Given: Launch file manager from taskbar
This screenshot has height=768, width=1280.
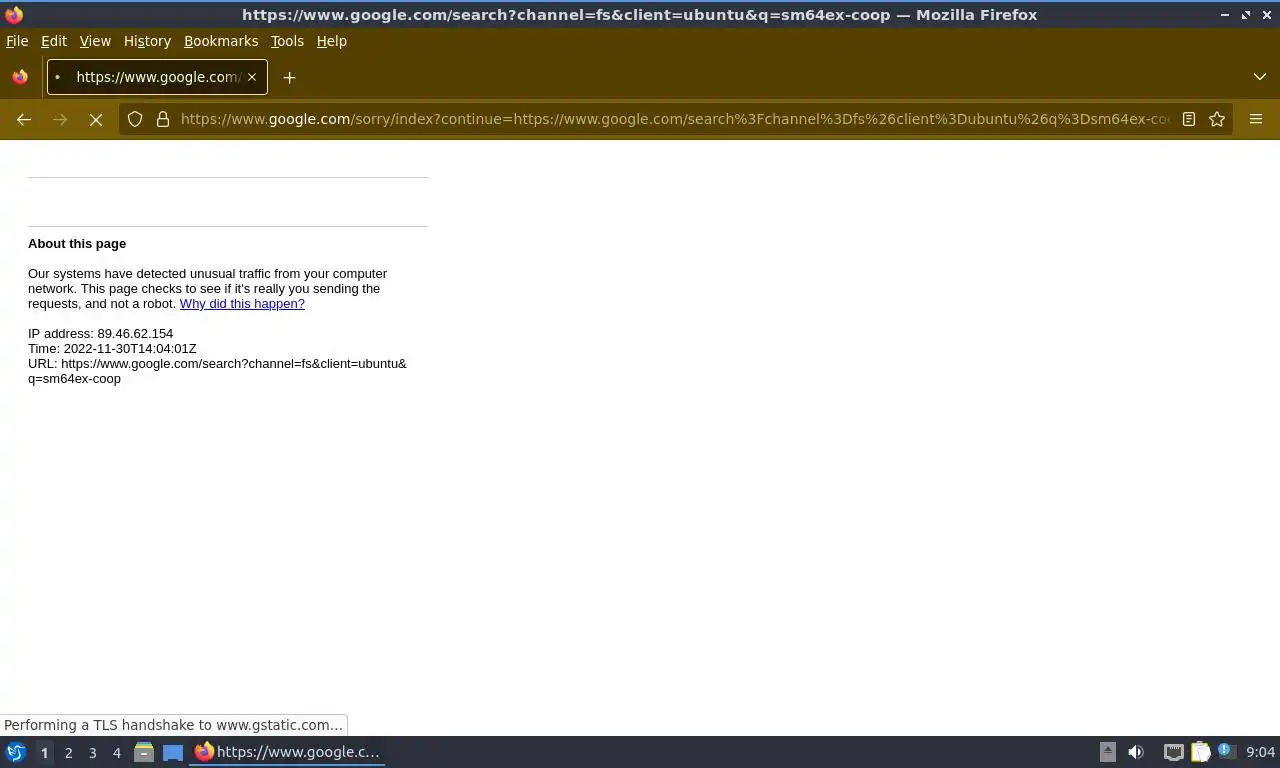Looking at the screenshot, I should click(x=144, y=752).
